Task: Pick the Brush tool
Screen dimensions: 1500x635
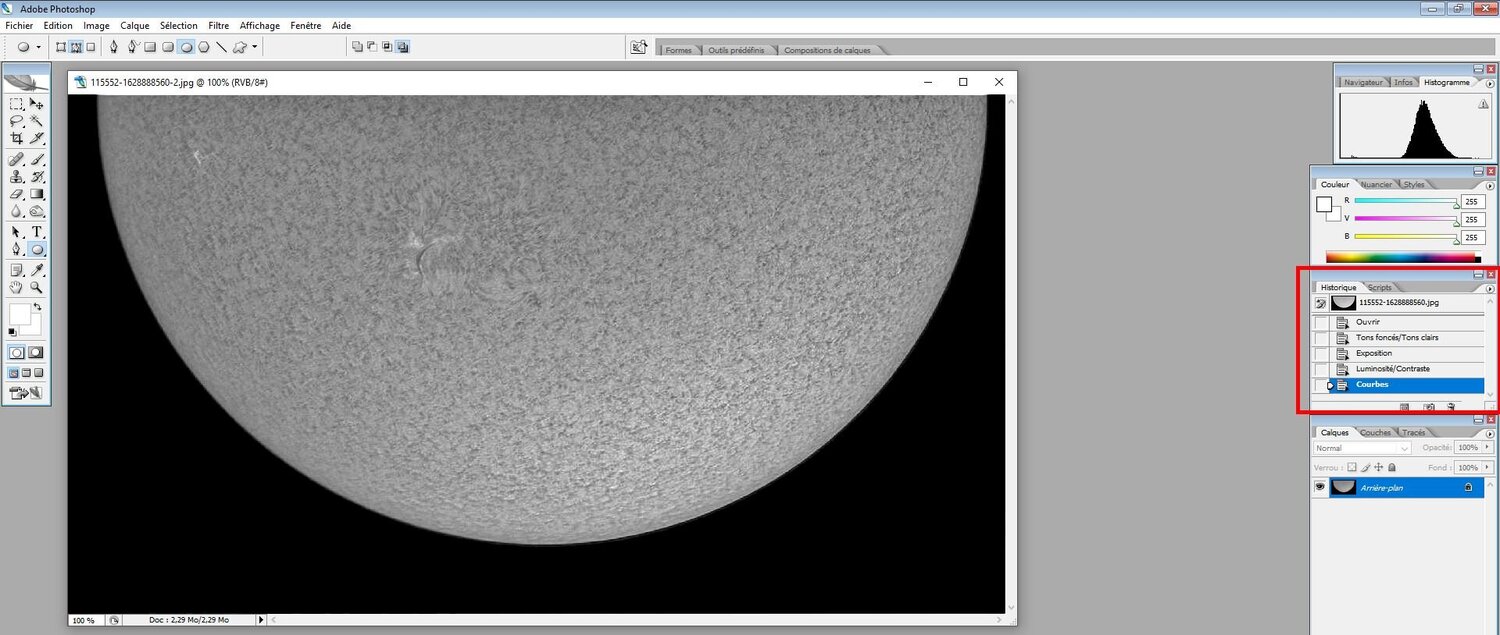Action: (x=37, y=160)
